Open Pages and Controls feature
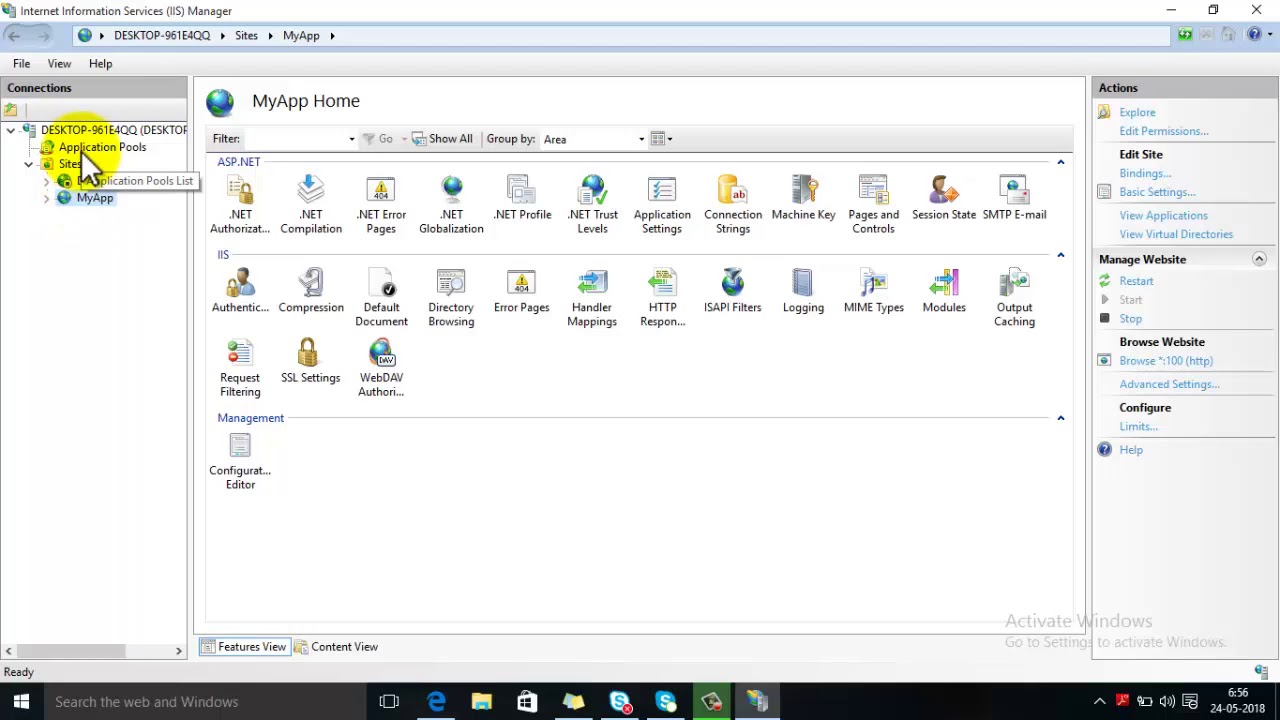Image resolution: width=1280 pixels, height=720 pixels. pyautogui.click(x=873, y=205)
